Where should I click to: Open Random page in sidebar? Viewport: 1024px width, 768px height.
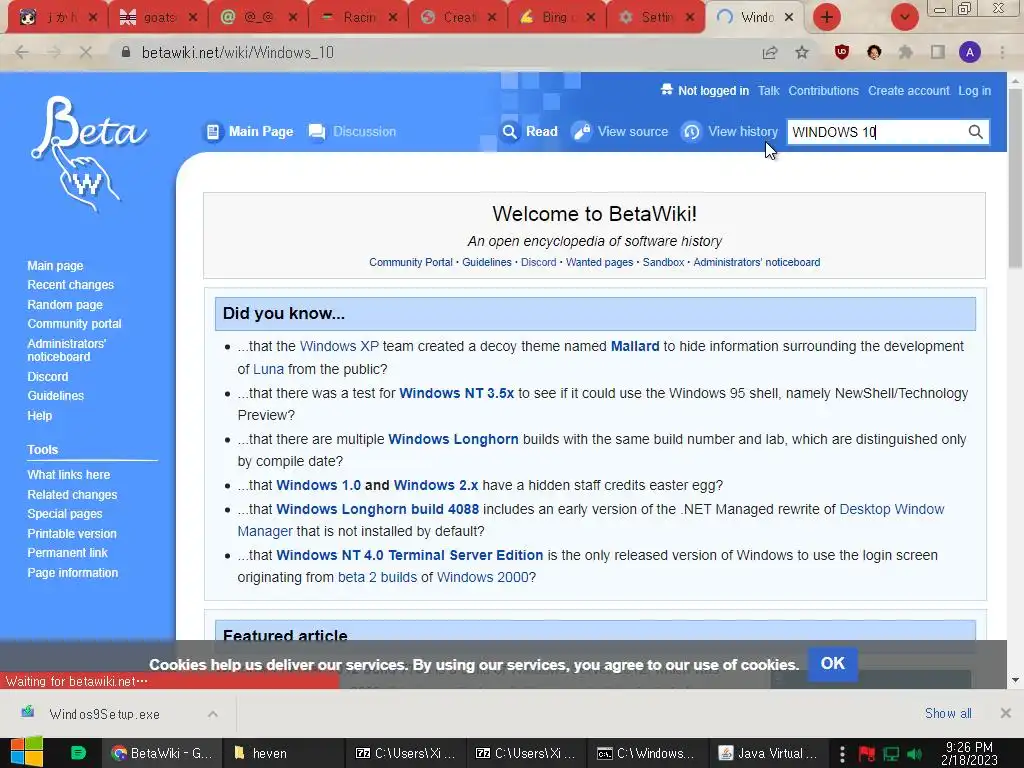tap(65, 304)
